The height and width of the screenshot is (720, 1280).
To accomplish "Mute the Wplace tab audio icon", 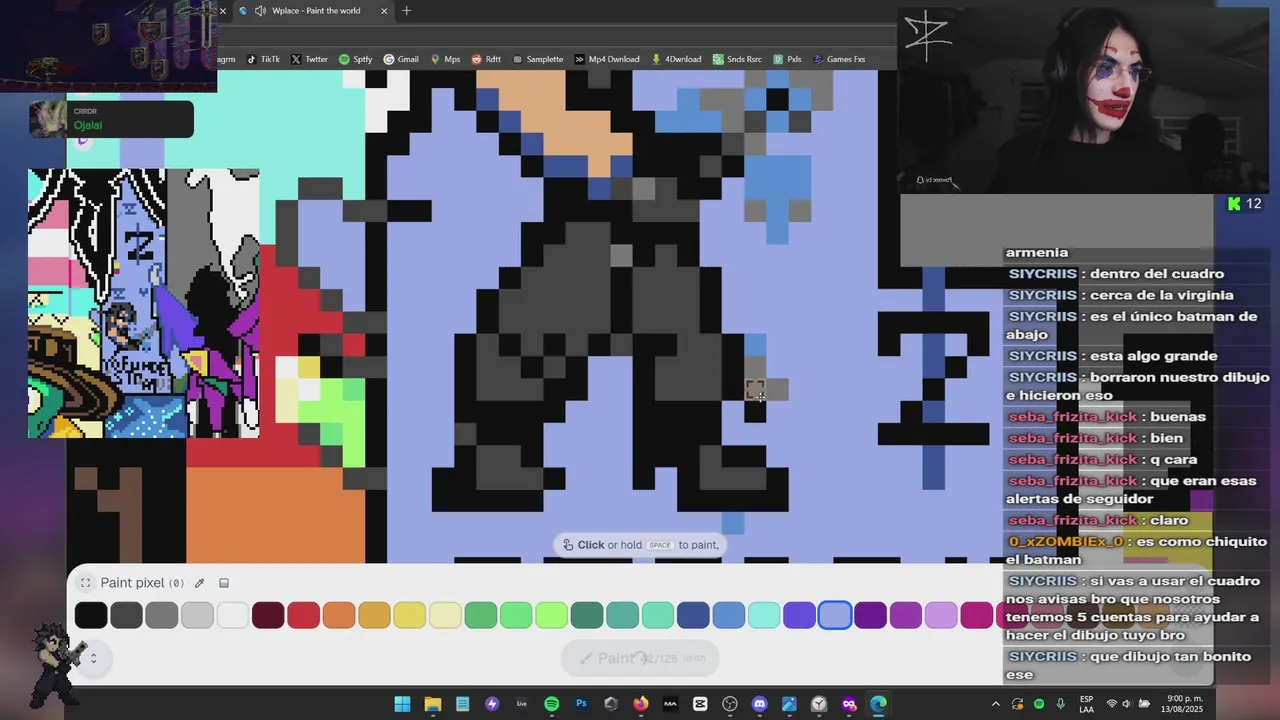I will (261, 11).
